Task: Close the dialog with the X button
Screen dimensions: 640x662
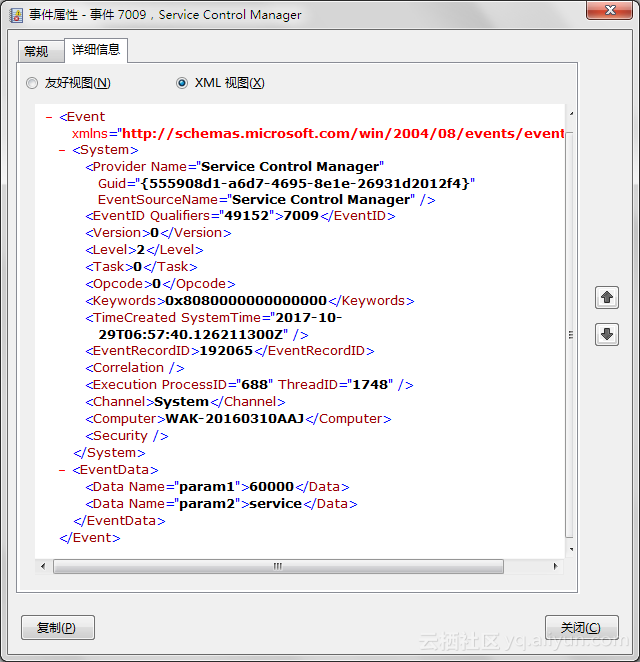Action: click(x=609, y=10)
